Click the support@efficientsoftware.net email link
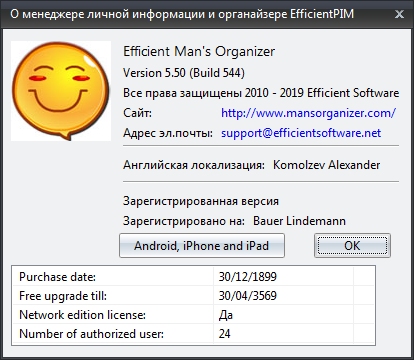This screenshot has width=414, height=360. click(x=301, y=133)
